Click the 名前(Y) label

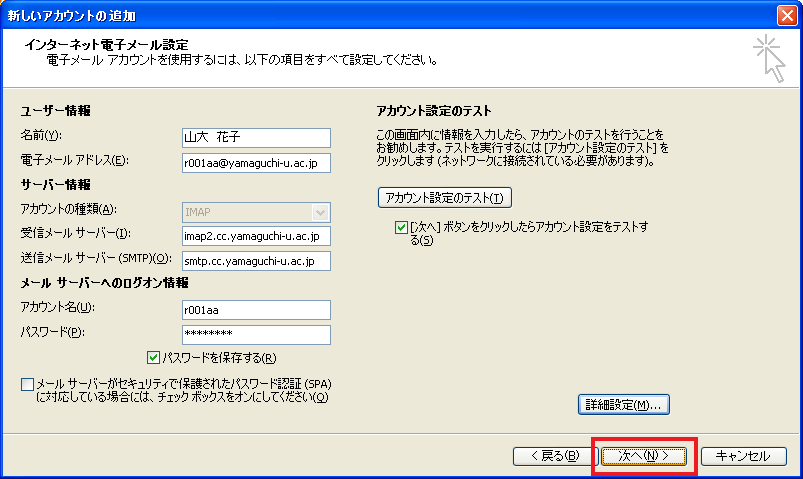(41, 135)
